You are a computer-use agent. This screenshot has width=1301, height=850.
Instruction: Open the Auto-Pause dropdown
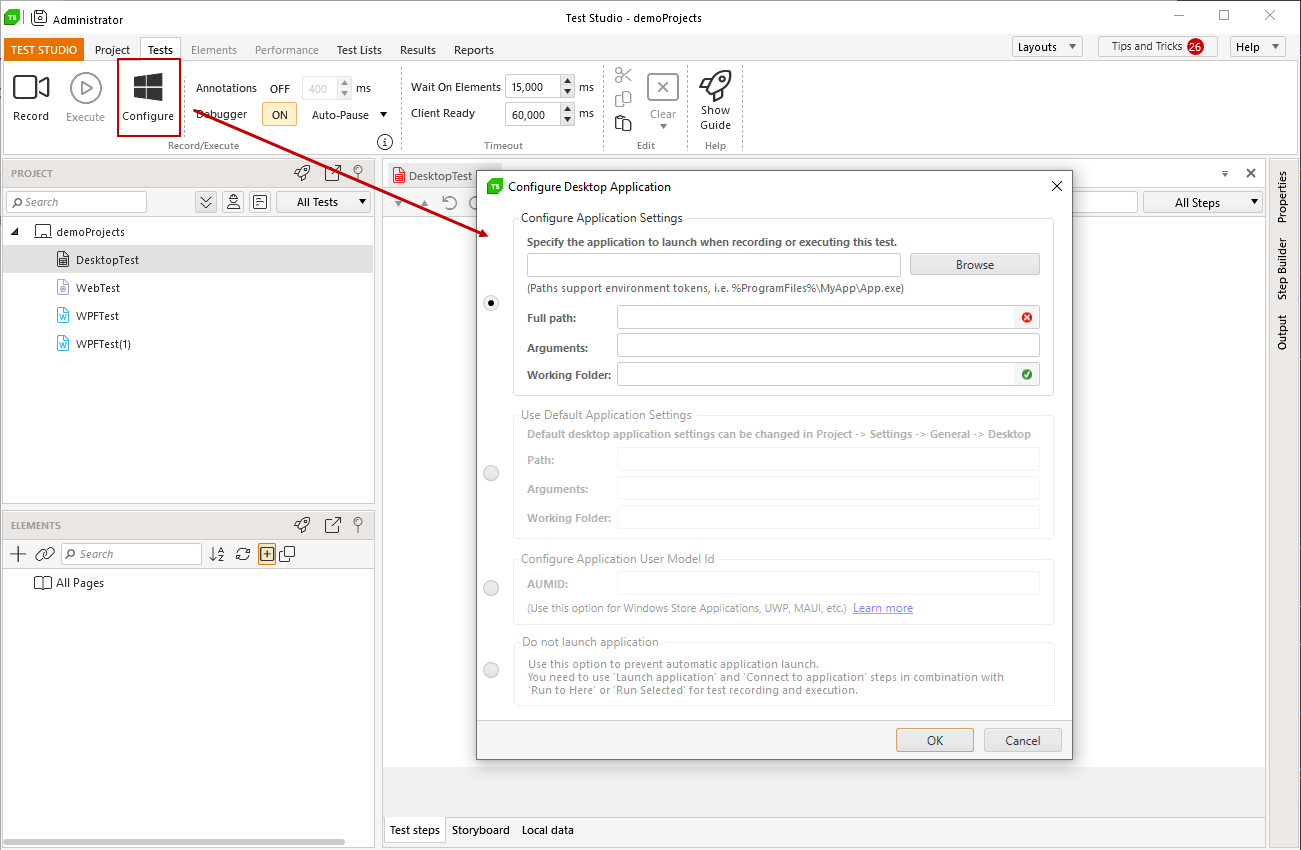[383, 114]
